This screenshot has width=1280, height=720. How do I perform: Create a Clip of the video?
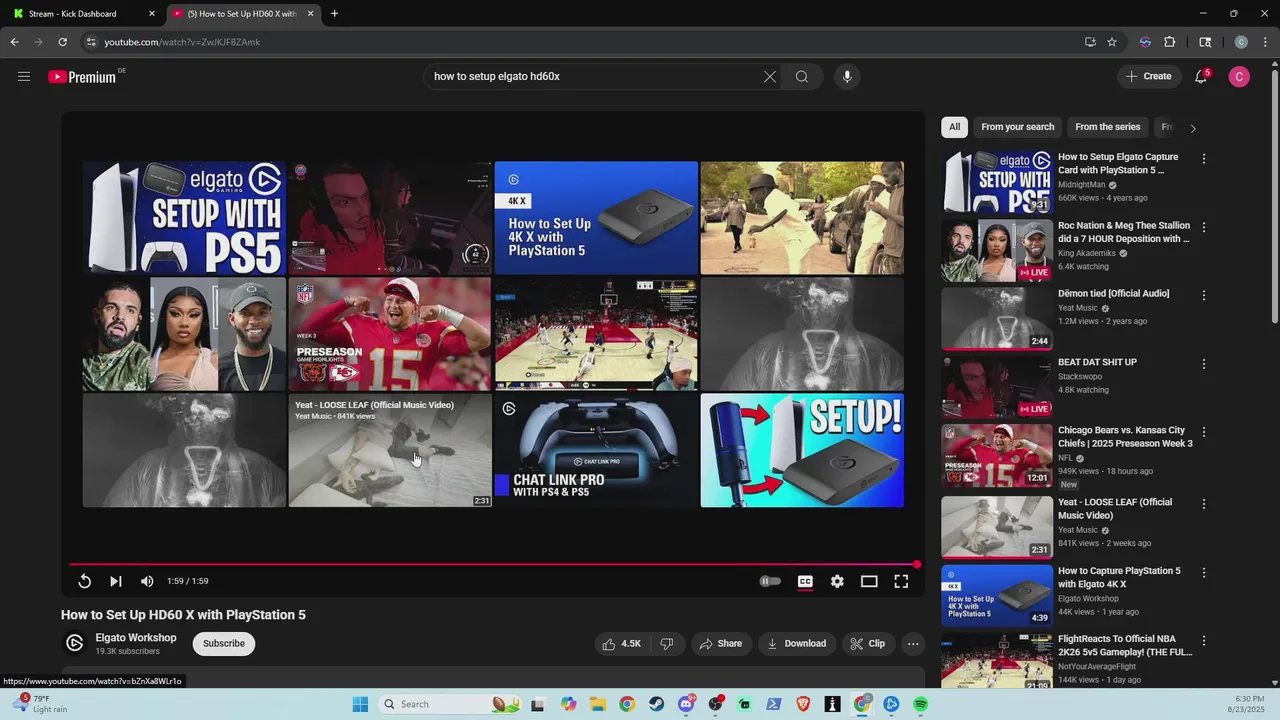click(x=868, y=644)
